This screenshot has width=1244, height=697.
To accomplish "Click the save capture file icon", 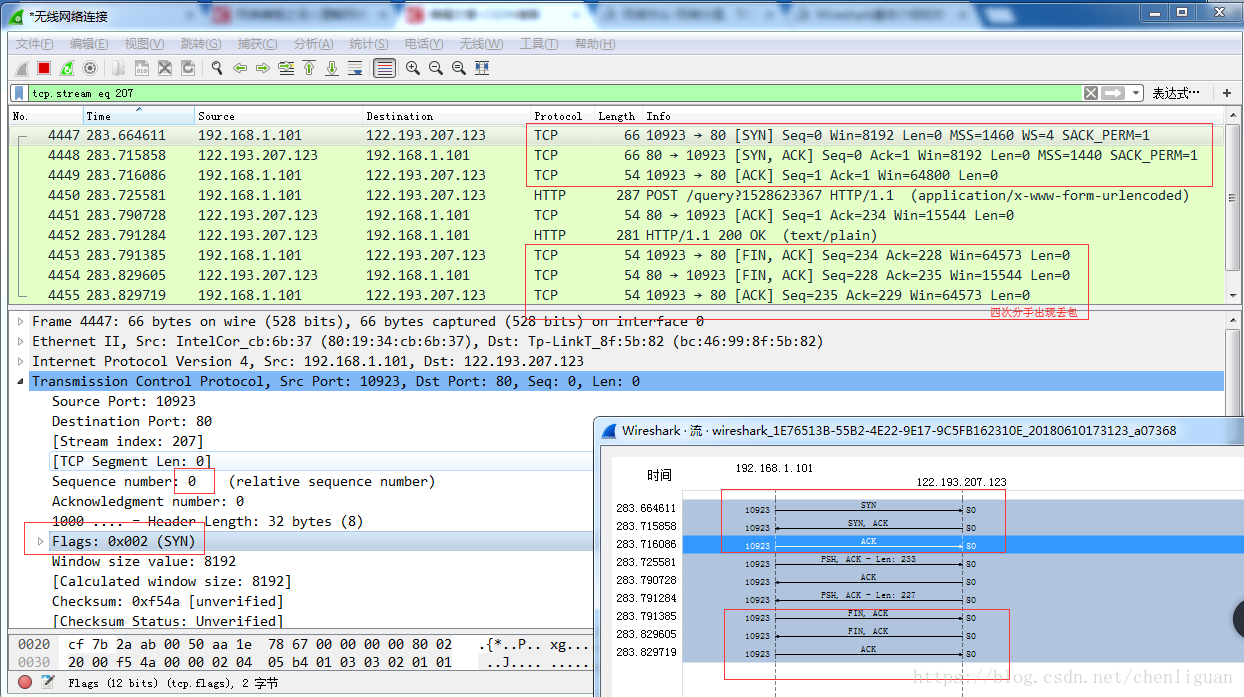I will coord(142,68).
